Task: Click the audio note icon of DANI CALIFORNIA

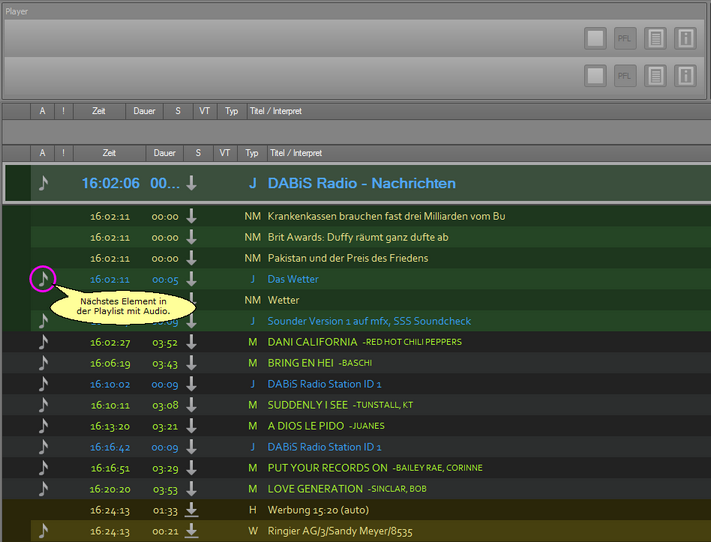Action: coord(43,342)
